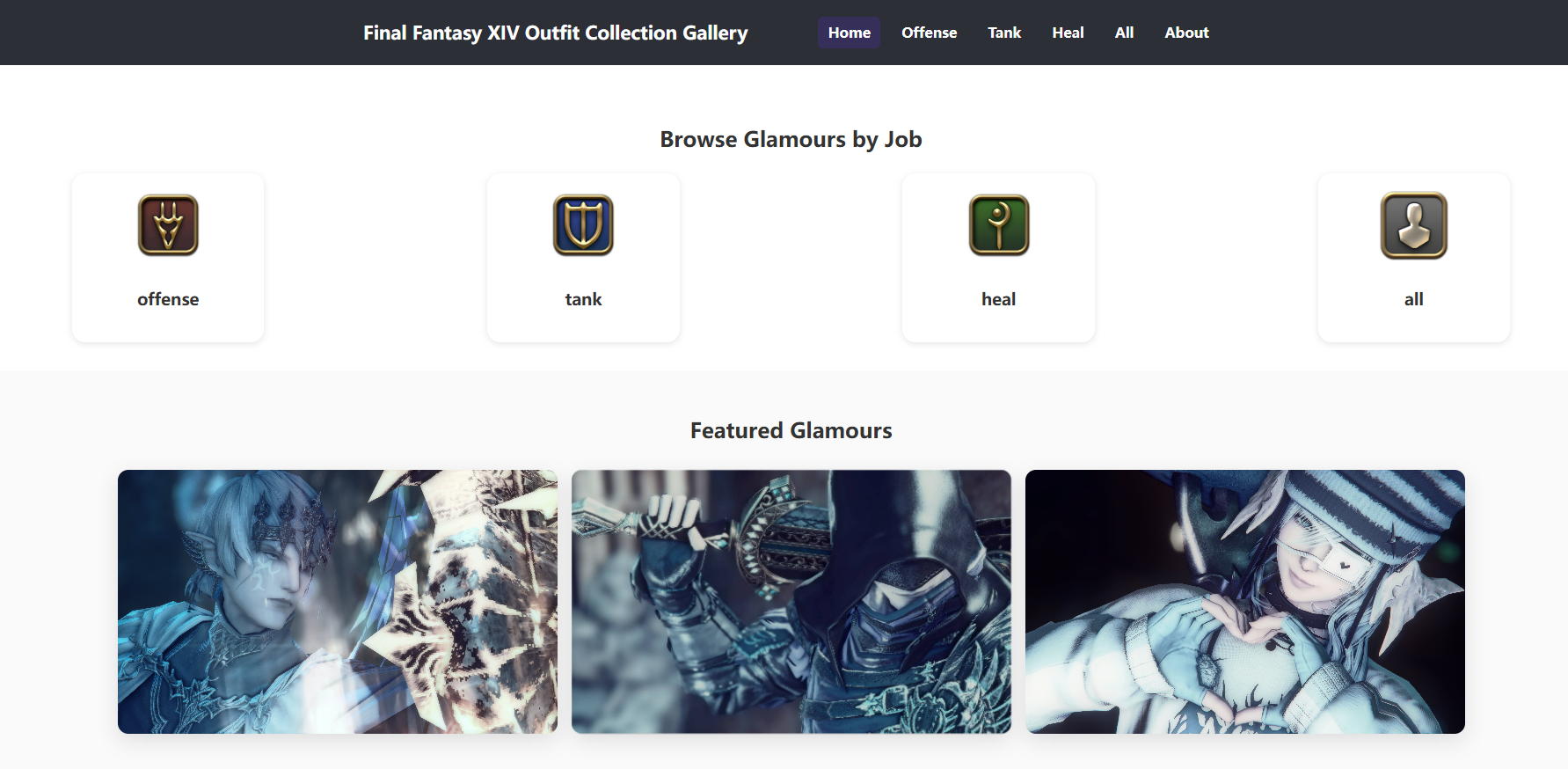Viewport: 1568px width, 769px height.
Task: Visit the About page link
Action: click(x=1186, y=33)
